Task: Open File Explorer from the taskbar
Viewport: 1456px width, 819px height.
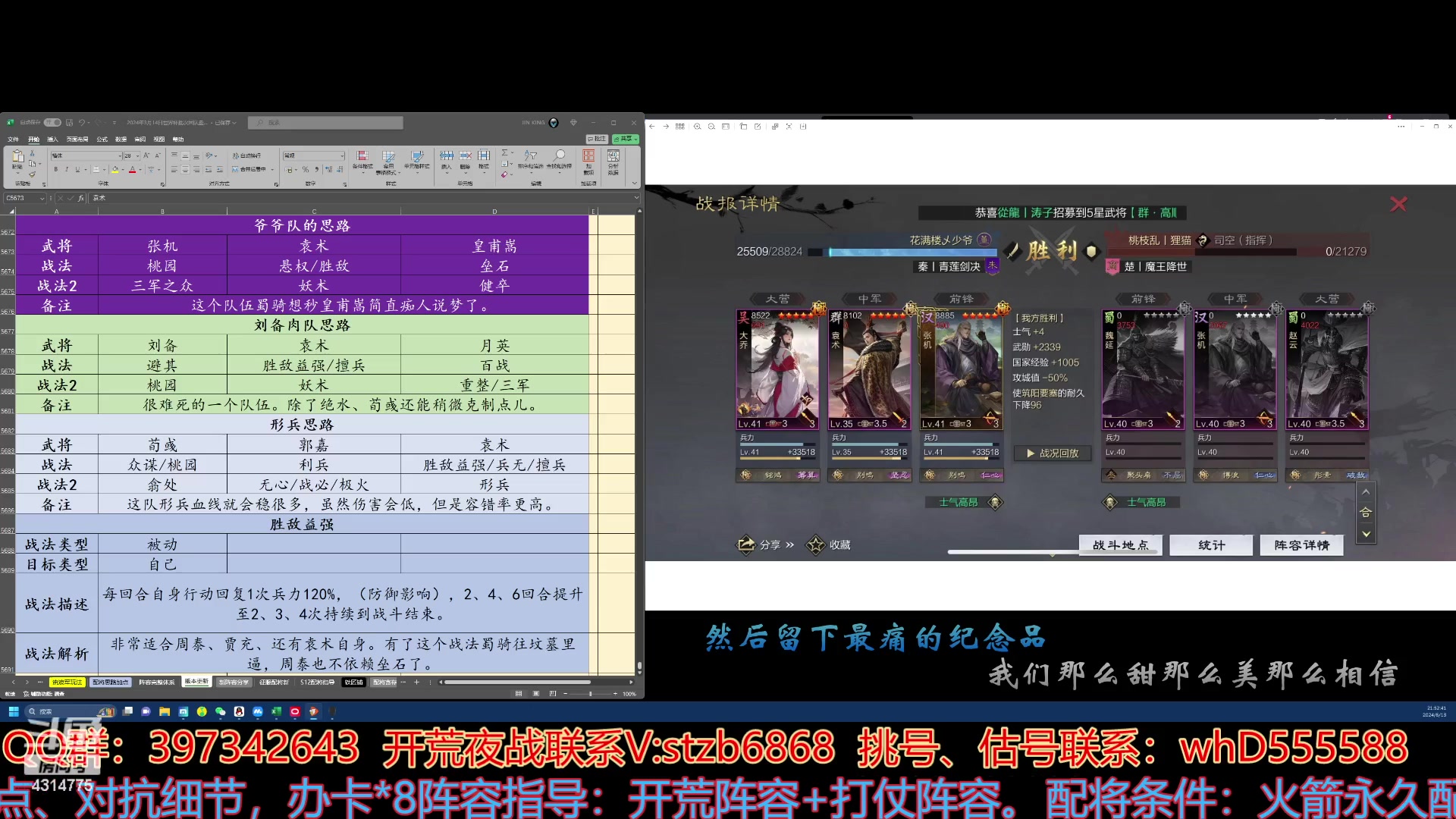Action: [165, 711]
